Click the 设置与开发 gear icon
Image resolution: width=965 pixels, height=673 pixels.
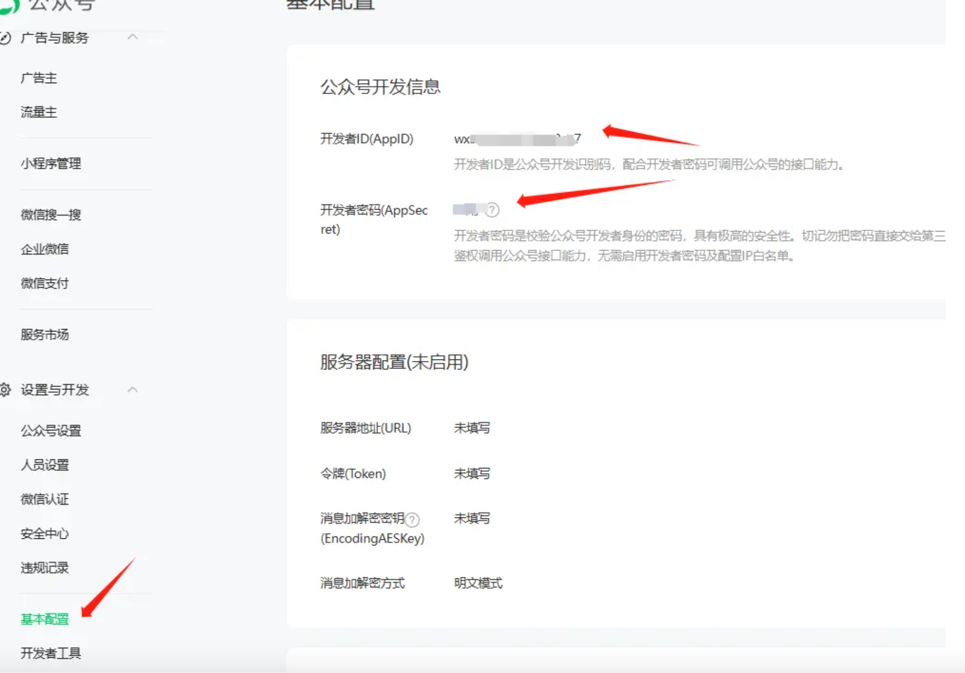[6, 390]
